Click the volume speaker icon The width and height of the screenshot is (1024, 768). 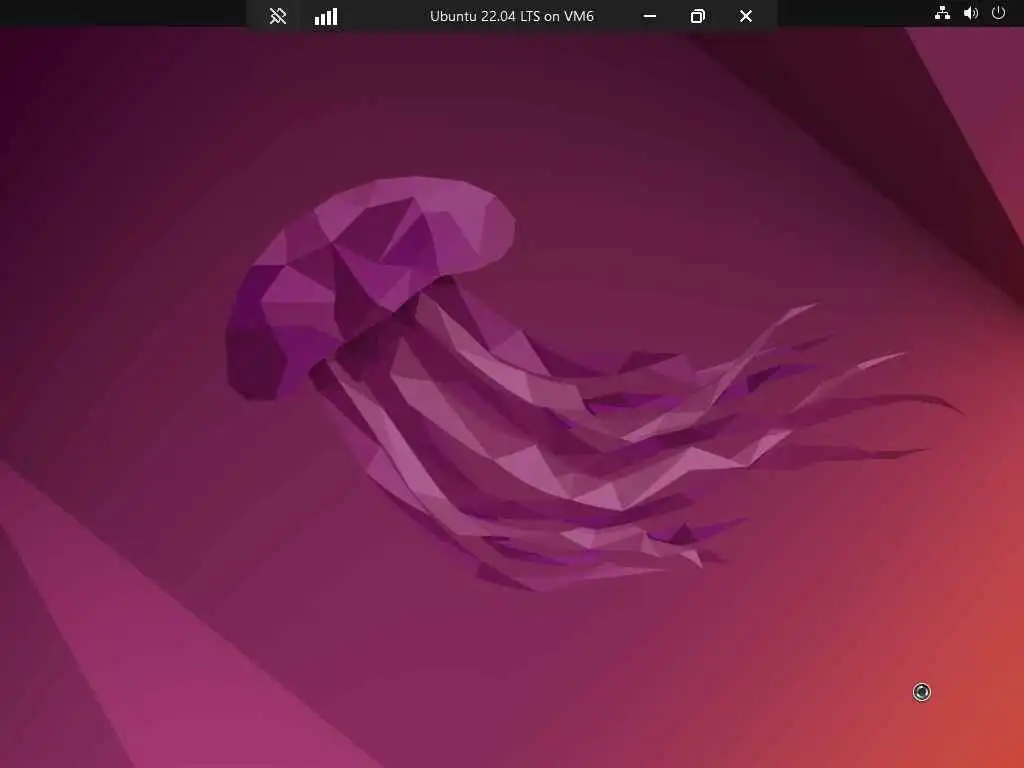971,13
